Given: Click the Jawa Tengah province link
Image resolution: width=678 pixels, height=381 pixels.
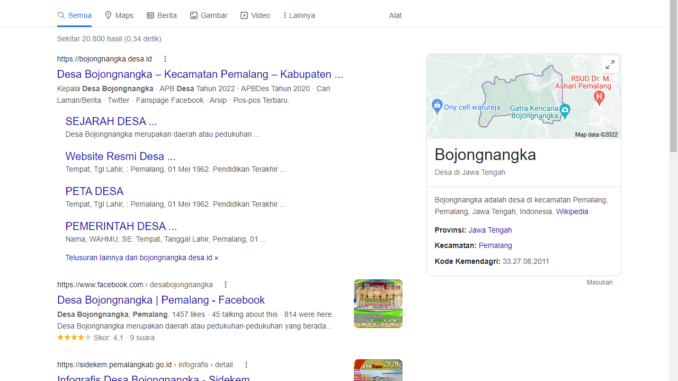Looking at the screenshot, I should 490,230.
